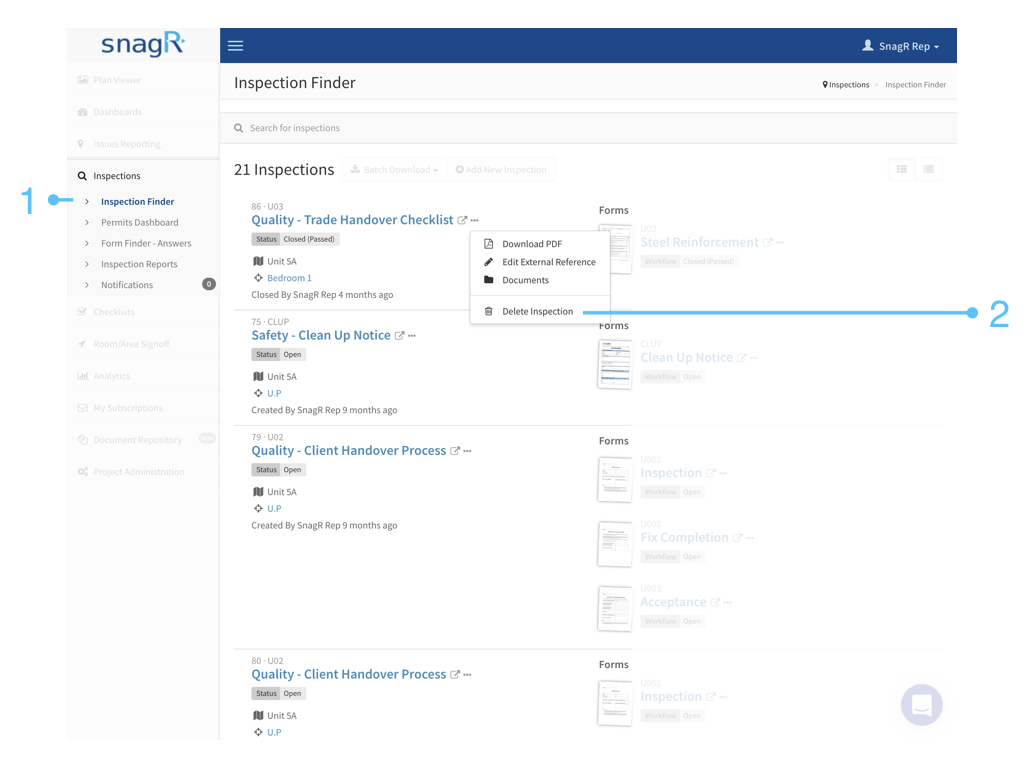Open ellipsis menu for Safety - Clean Up Notice
This screenshot has width=1024, height=768.
tap(412, 336)
